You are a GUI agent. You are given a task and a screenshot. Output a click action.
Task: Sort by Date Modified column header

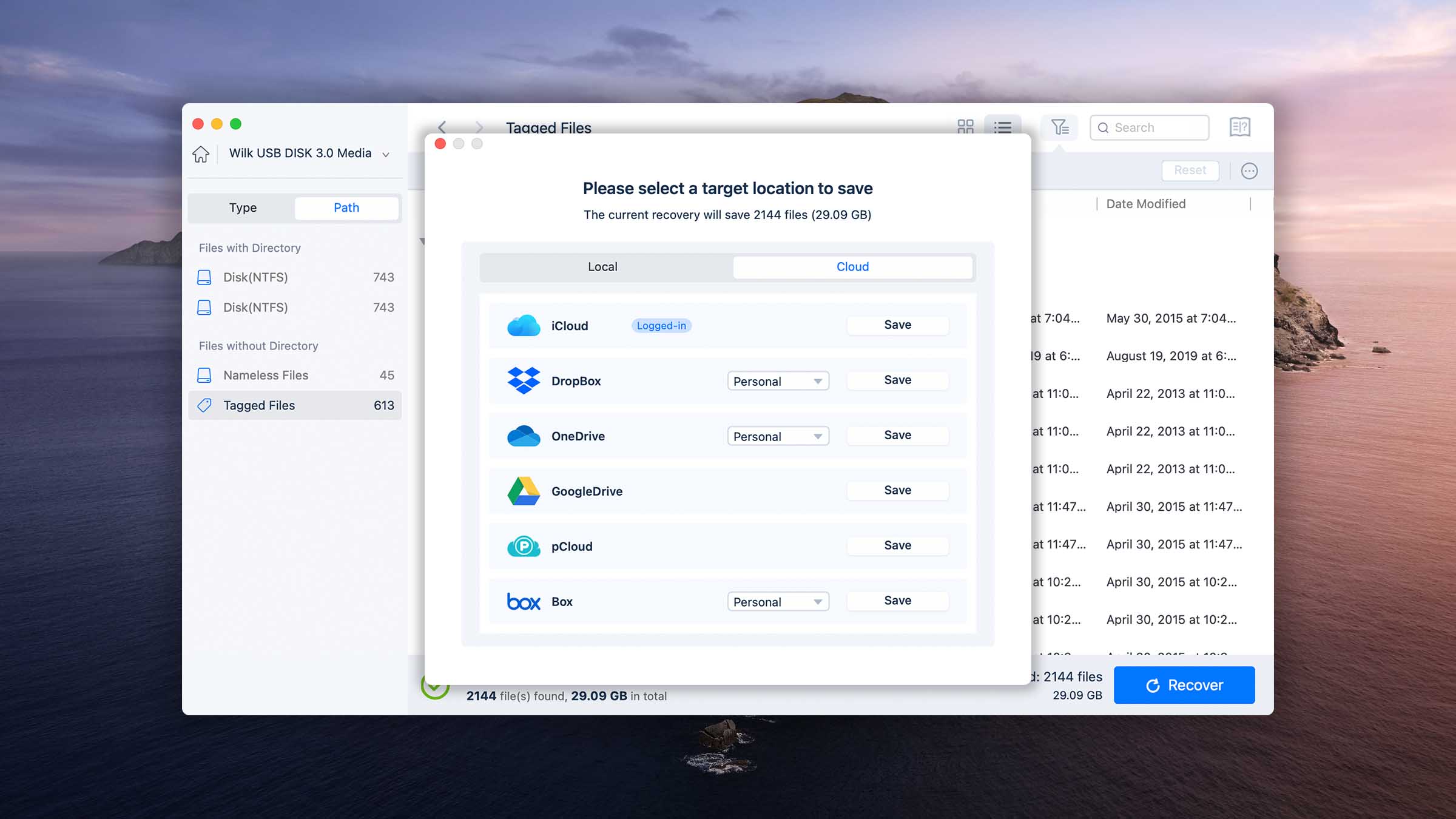[x=1145, y=204]
